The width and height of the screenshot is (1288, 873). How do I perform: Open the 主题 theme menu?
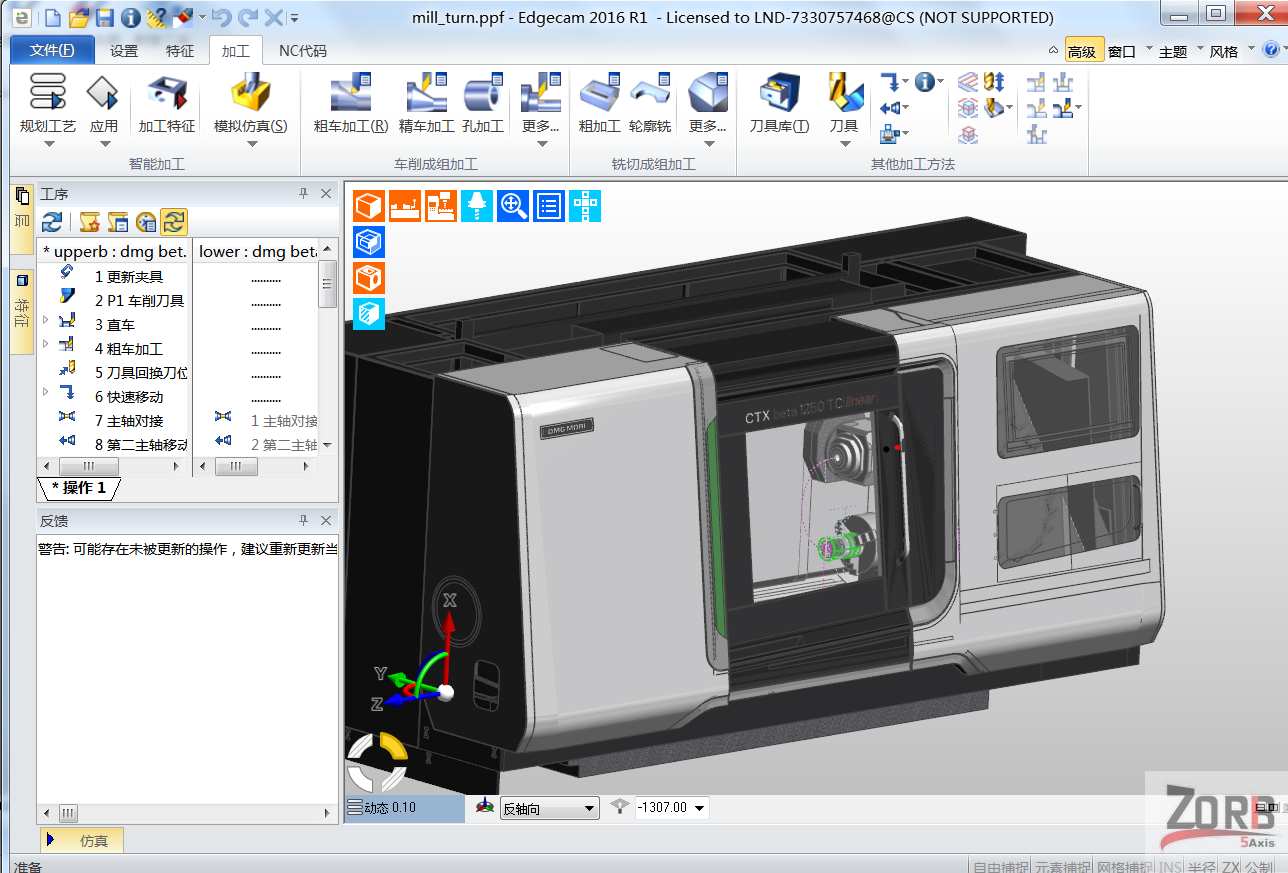1173,52
